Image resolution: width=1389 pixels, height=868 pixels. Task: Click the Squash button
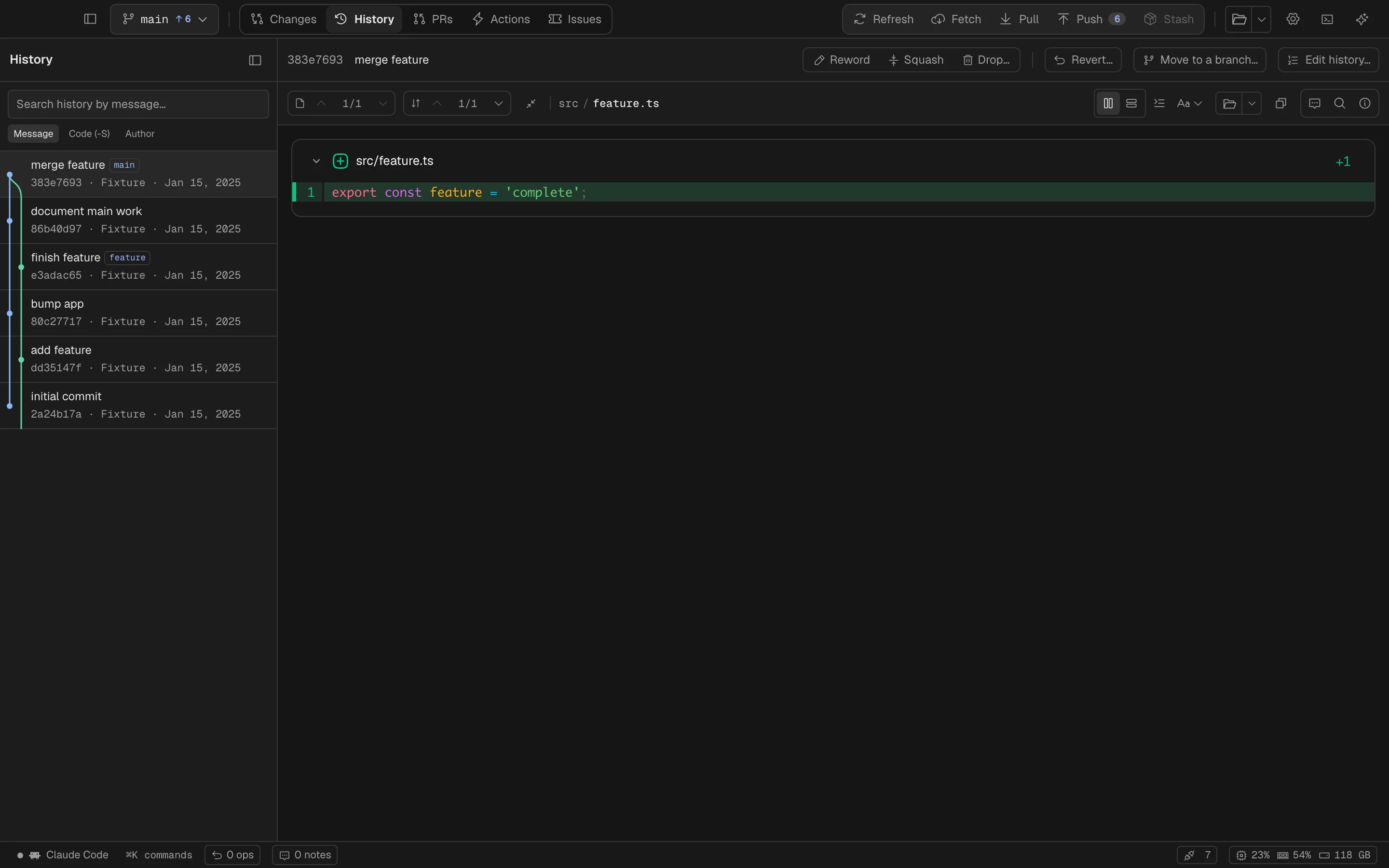click(916, 60)
